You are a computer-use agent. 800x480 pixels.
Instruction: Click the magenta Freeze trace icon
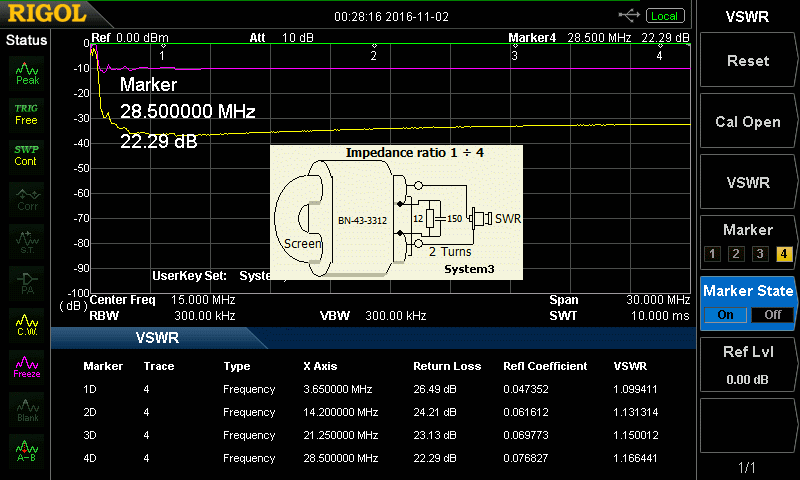(27, 366)
